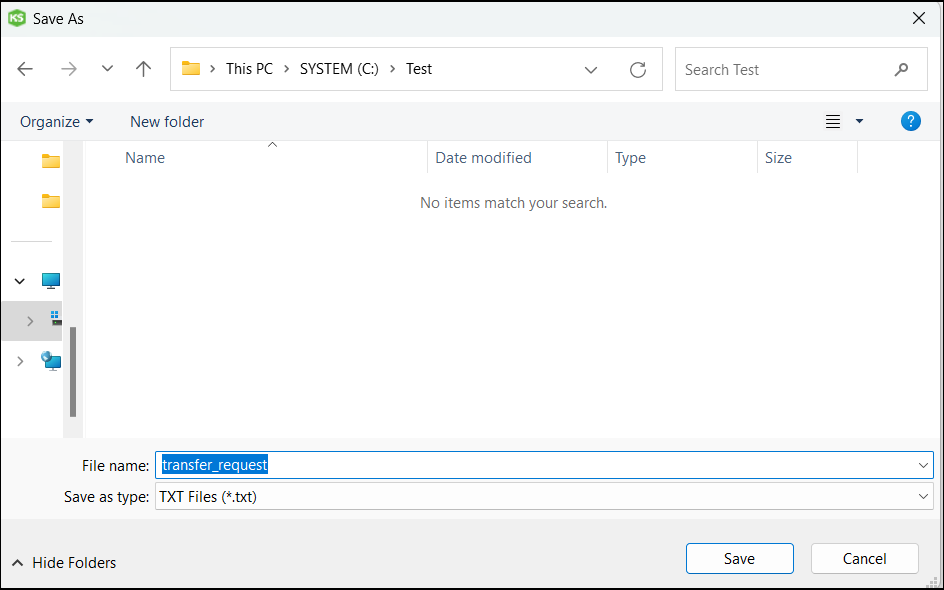The height and width of the screenshot is (590, 944).
Task: Select the Network icon in sidebar
Action: 51,361
